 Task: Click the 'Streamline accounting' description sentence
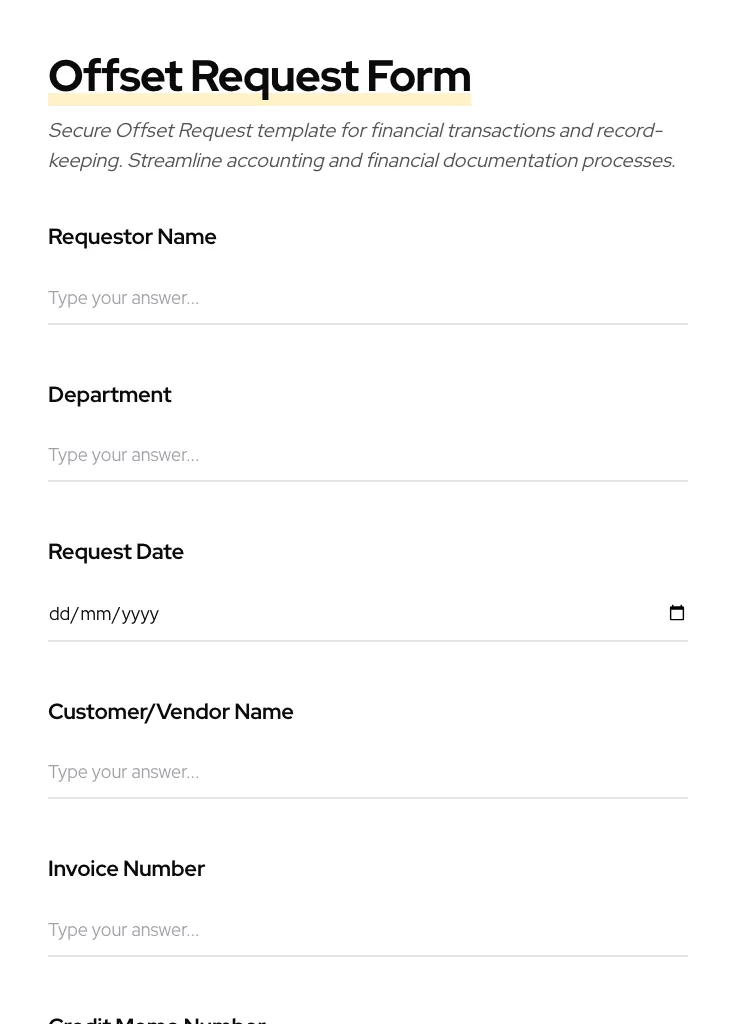tap(400, 161)
